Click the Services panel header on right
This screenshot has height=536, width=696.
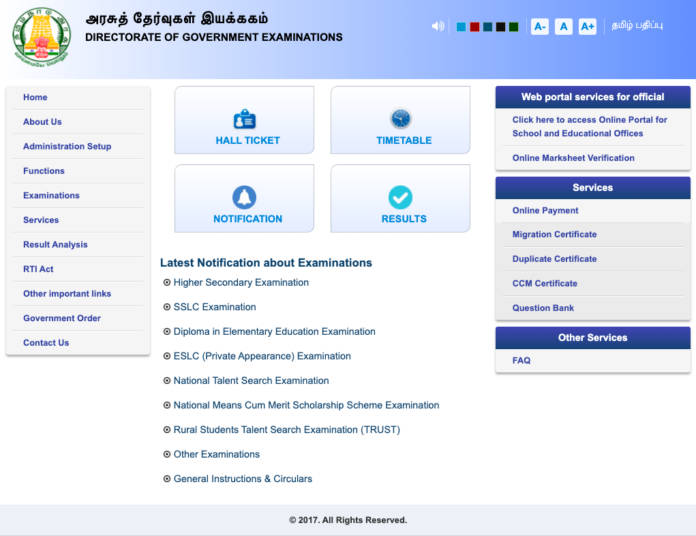(x=593, y=188)
